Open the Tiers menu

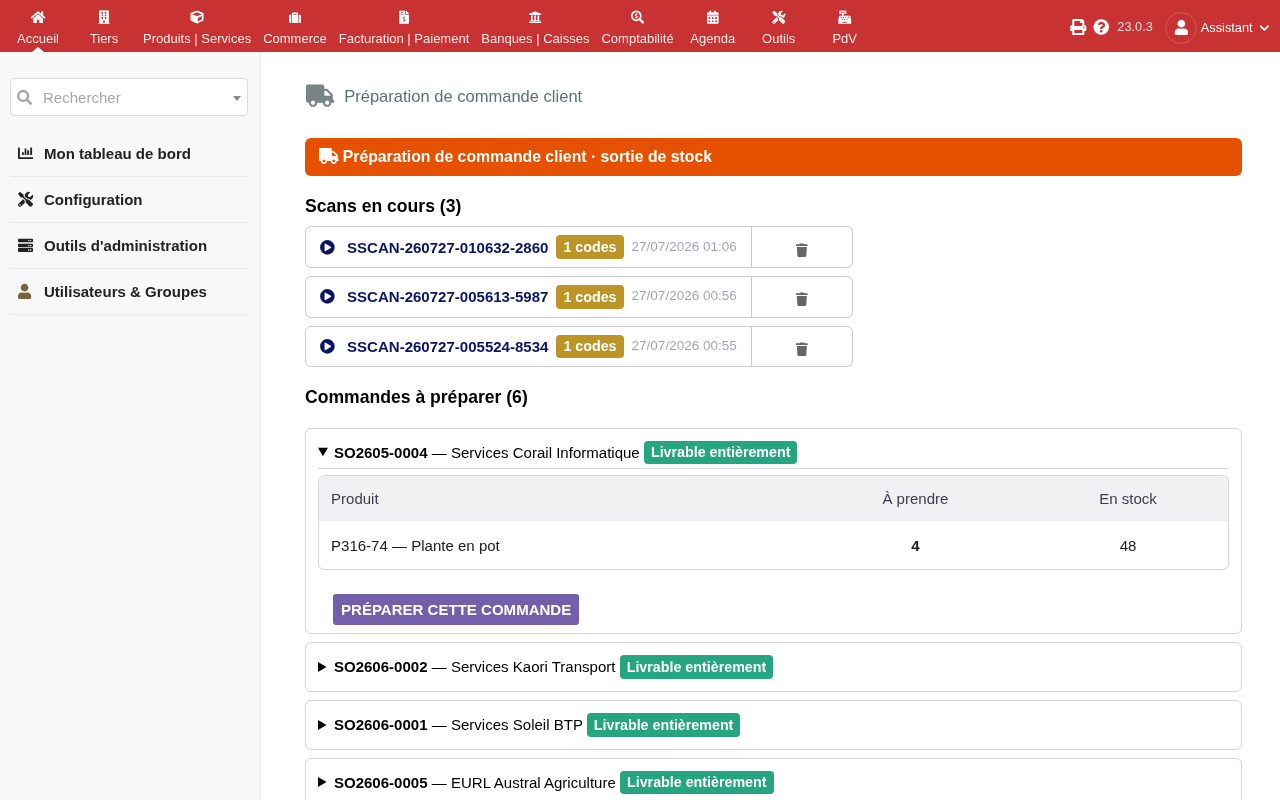click(104, 27)
